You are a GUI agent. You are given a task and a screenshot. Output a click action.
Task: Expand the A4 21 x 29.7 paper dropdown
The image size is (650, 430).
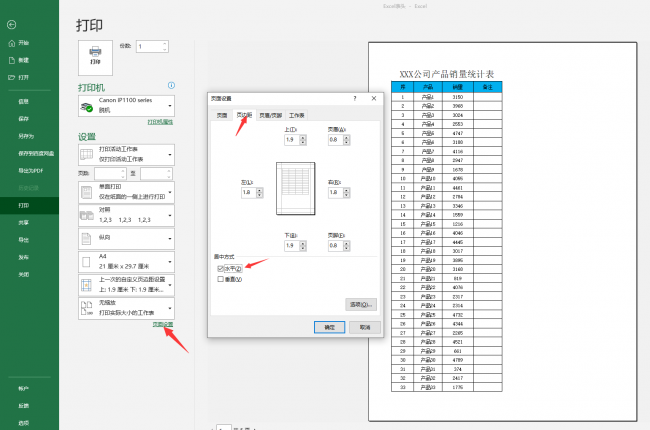click(x=170, y=262)
